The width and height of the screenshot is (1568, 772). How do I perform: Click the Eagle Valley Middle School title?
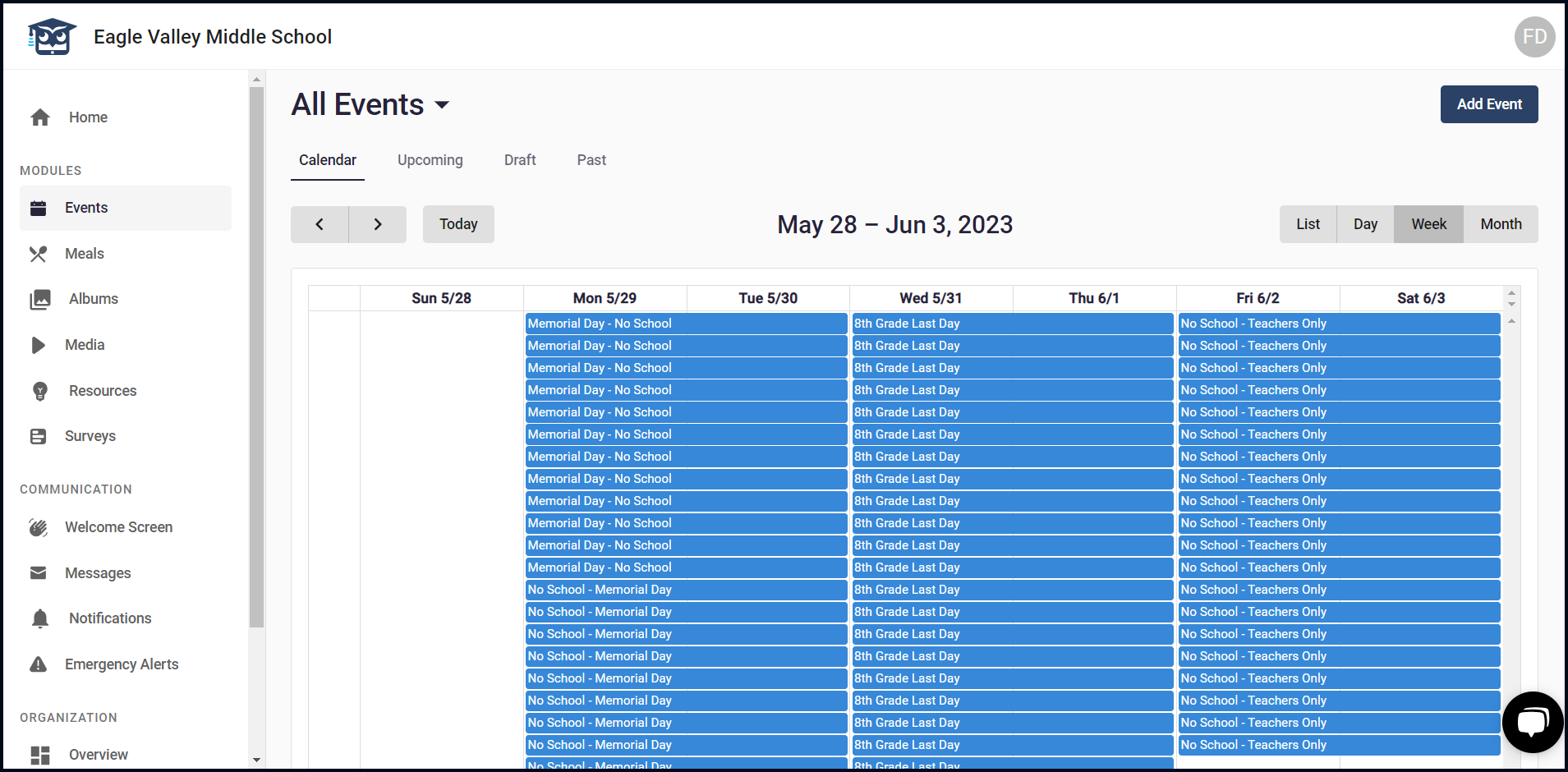(x=213, y=37)
